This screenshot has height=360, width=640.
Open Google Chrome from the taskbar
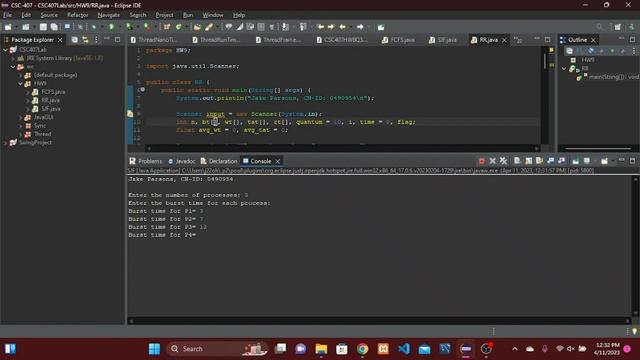click(x=362, y=349)
